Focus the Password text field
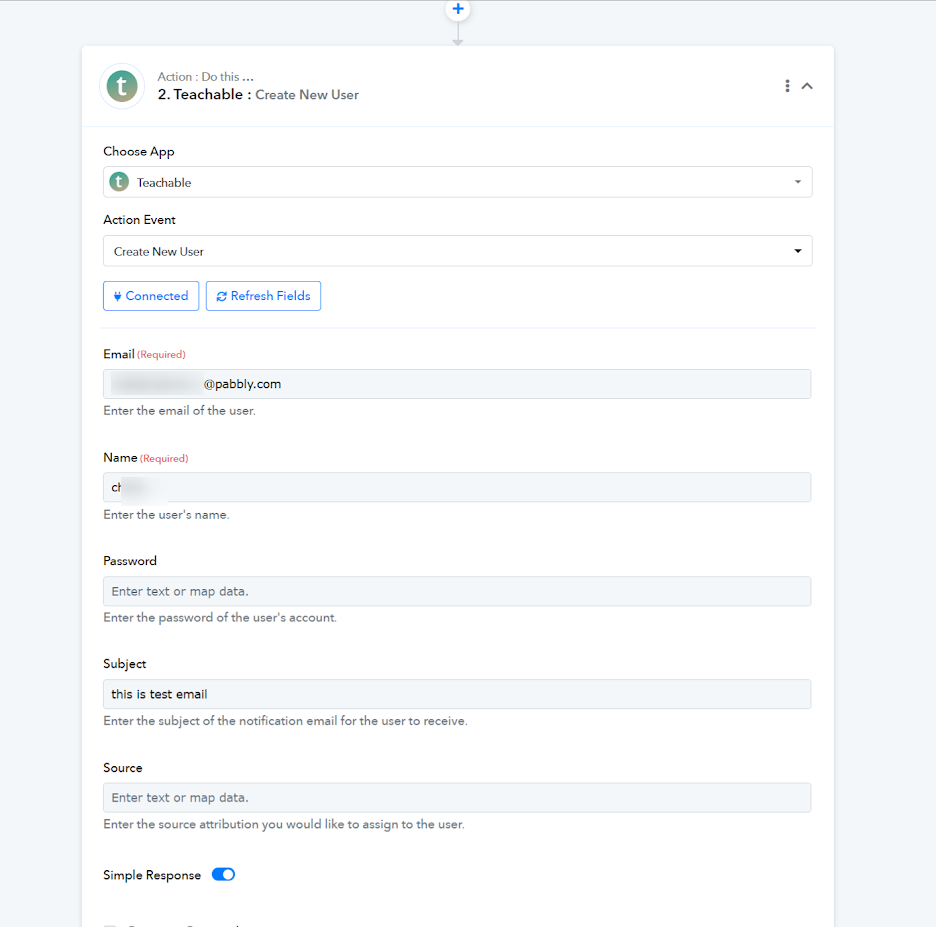 (457, 591)
